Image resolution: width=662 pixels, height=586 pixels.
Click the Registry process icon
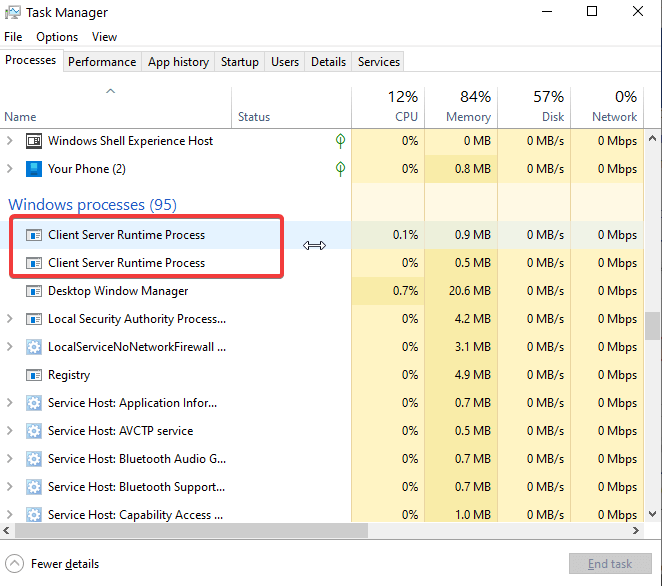(x=34, y=375)
